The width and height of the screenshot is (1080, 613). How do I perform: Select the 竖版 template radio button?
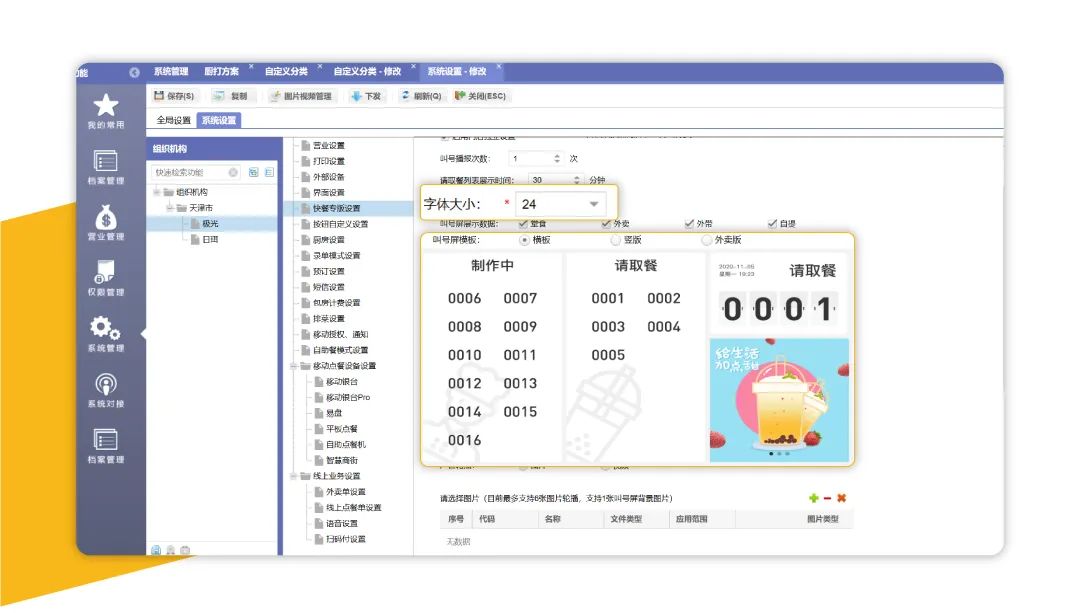click(x=616, y=240)
